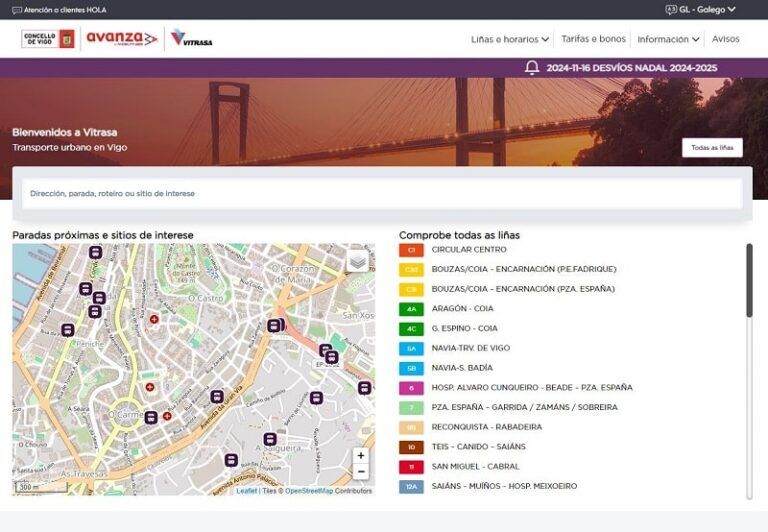This screenshot has height=532, width=768.
Task: Click the Concello de Vigo logo
Action: pos(48,39)
